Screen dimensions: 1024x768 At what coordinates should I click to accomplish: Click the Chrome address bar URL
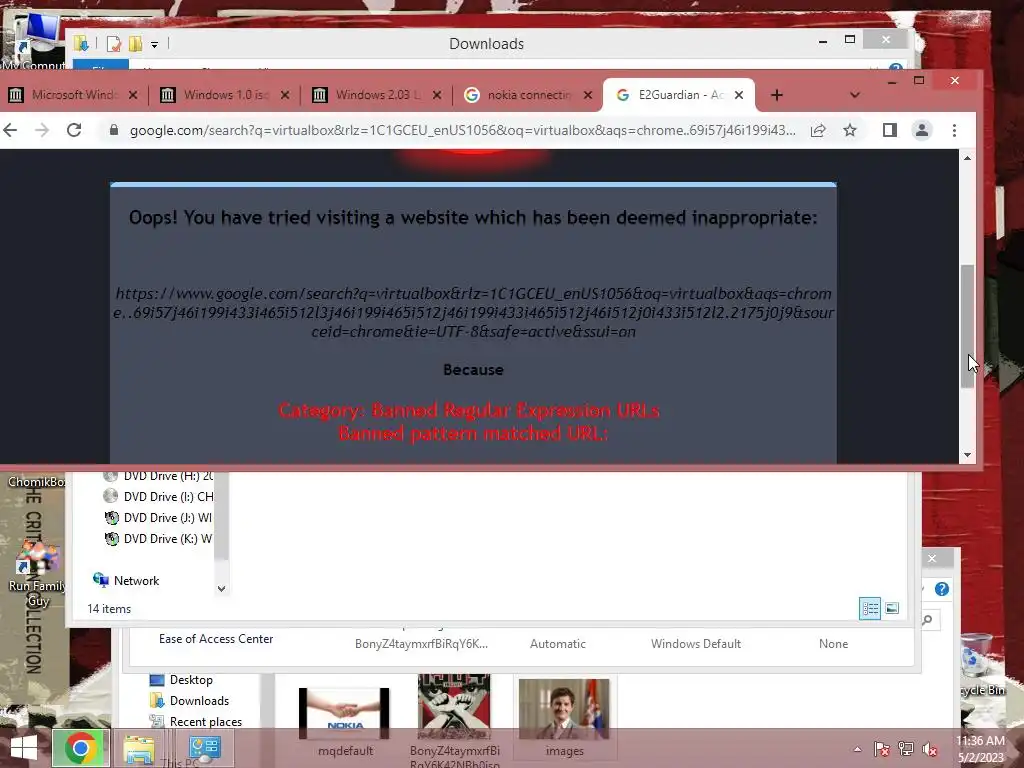[x=462, y=130]
